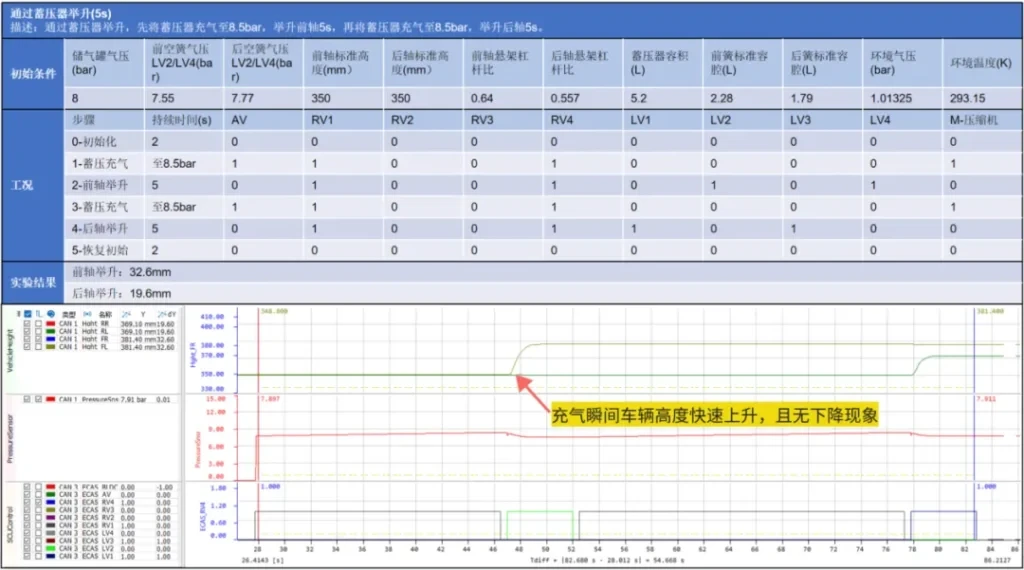This screenshot has width=1024, height=570.
Task: Uncheck first checkbox of Hght RR signal
Action: pyautogui.click(x=26, y=324)
